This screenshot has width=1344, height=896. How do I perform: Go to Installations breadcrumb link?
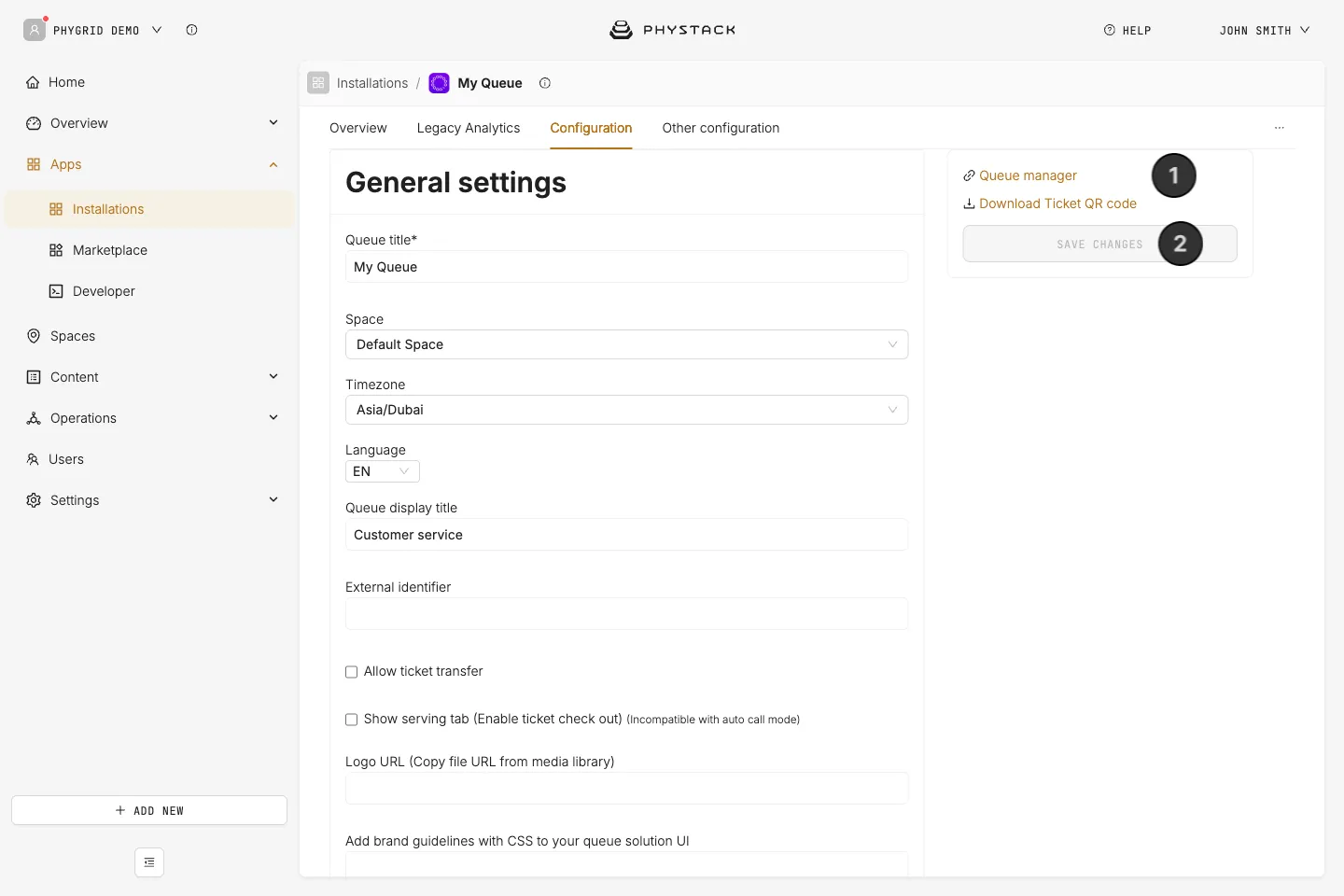pos(372,83)
